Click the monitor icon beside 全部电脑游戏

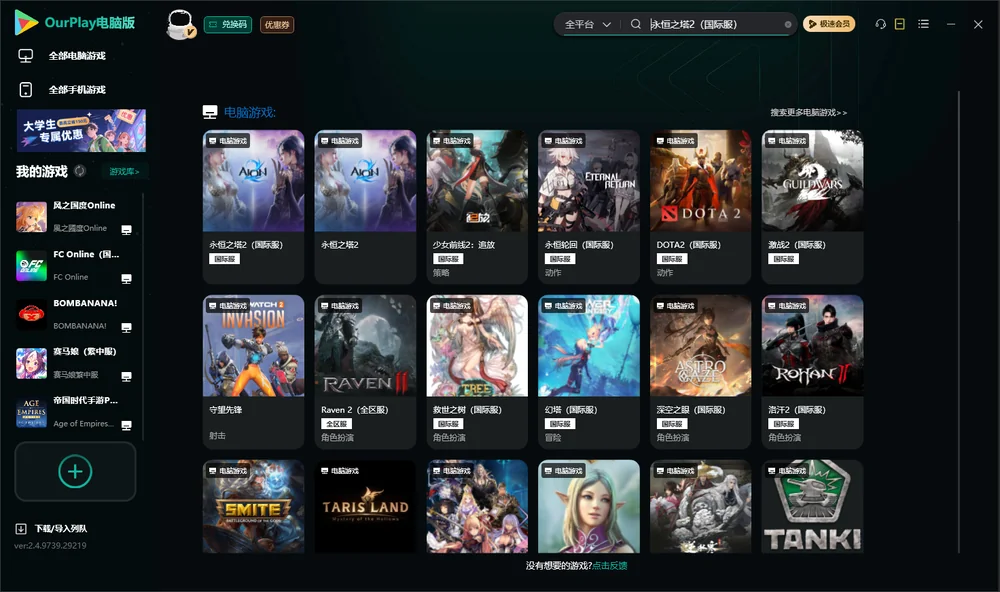26,56
